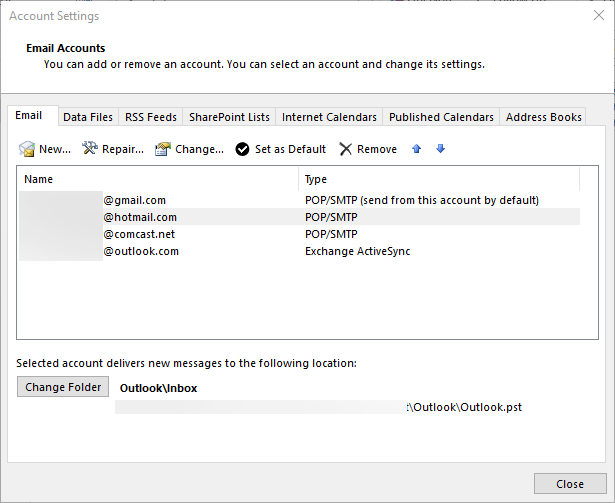This screenshot has height=503, width=615.
Task: Click the Remove X icon
Action: tap(345, 149)
